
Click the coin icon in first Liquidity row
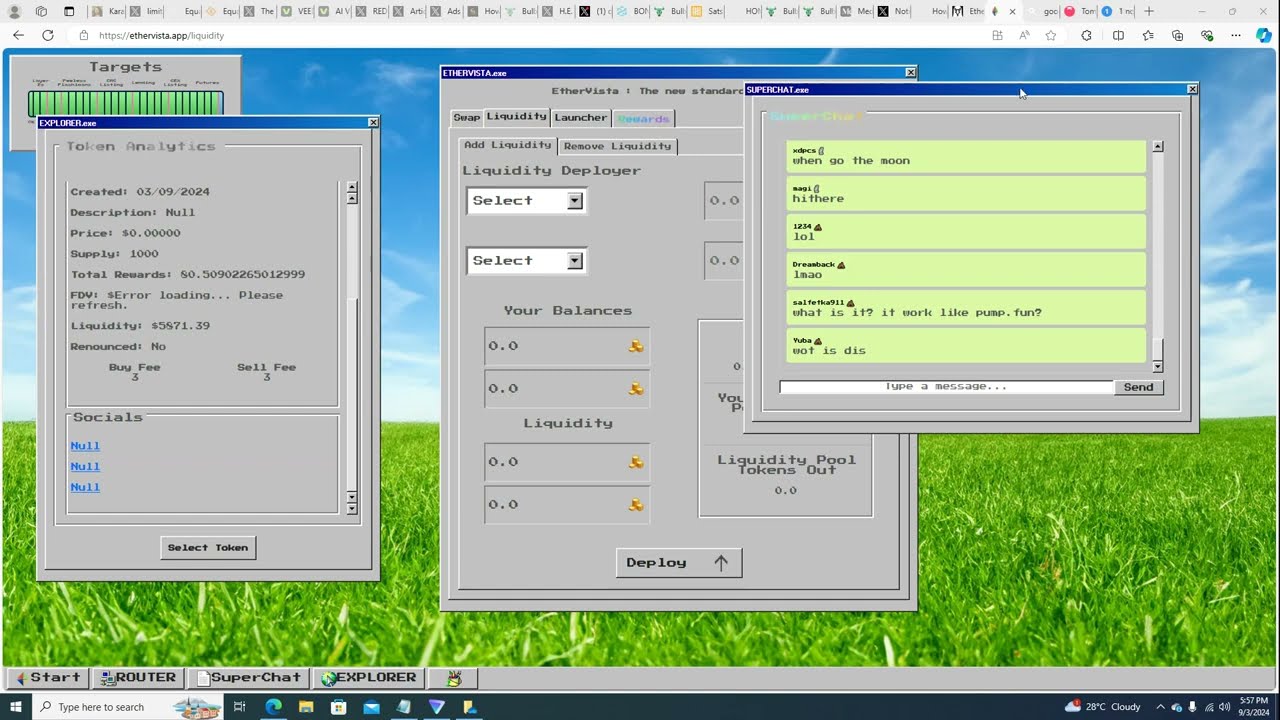635,462
